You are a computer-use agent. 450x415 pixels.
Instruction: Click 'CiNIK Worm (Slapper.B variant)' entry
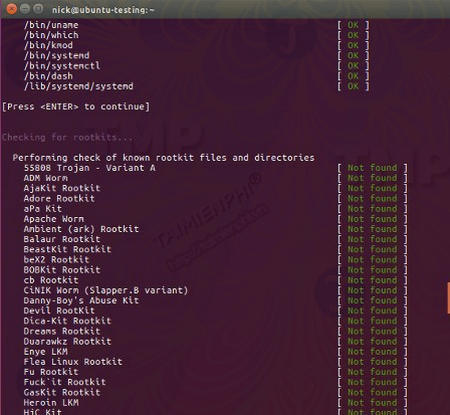(106, 290)
